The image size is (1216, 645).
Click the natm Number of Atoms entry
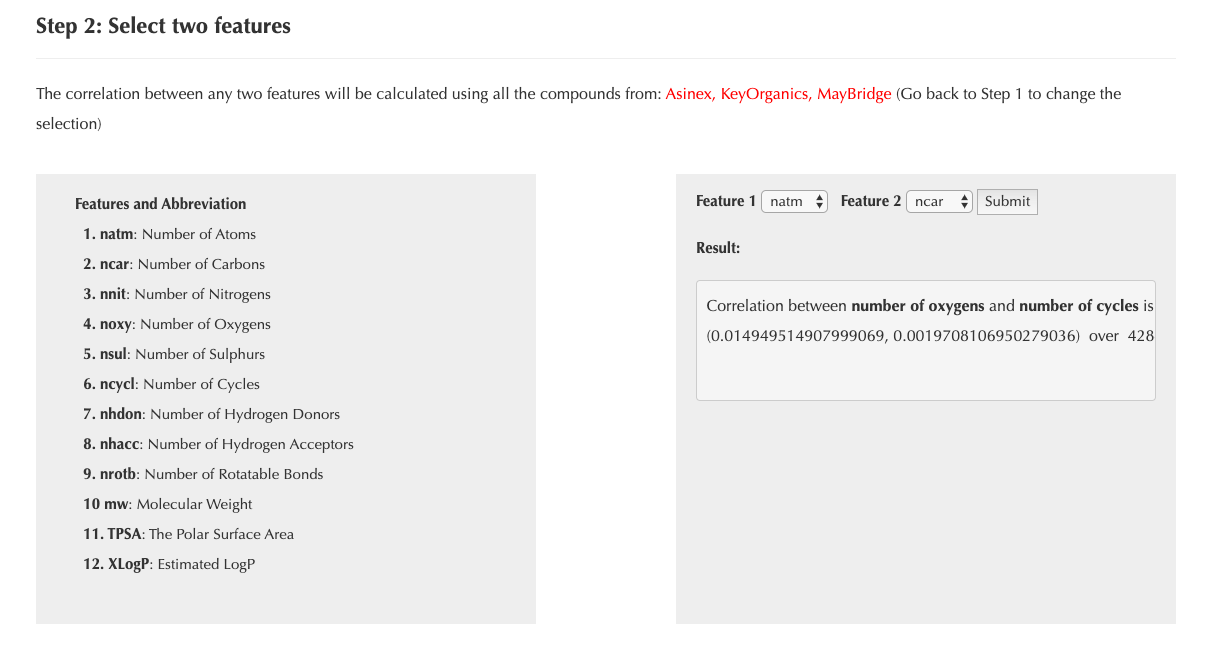pos(169,234)
